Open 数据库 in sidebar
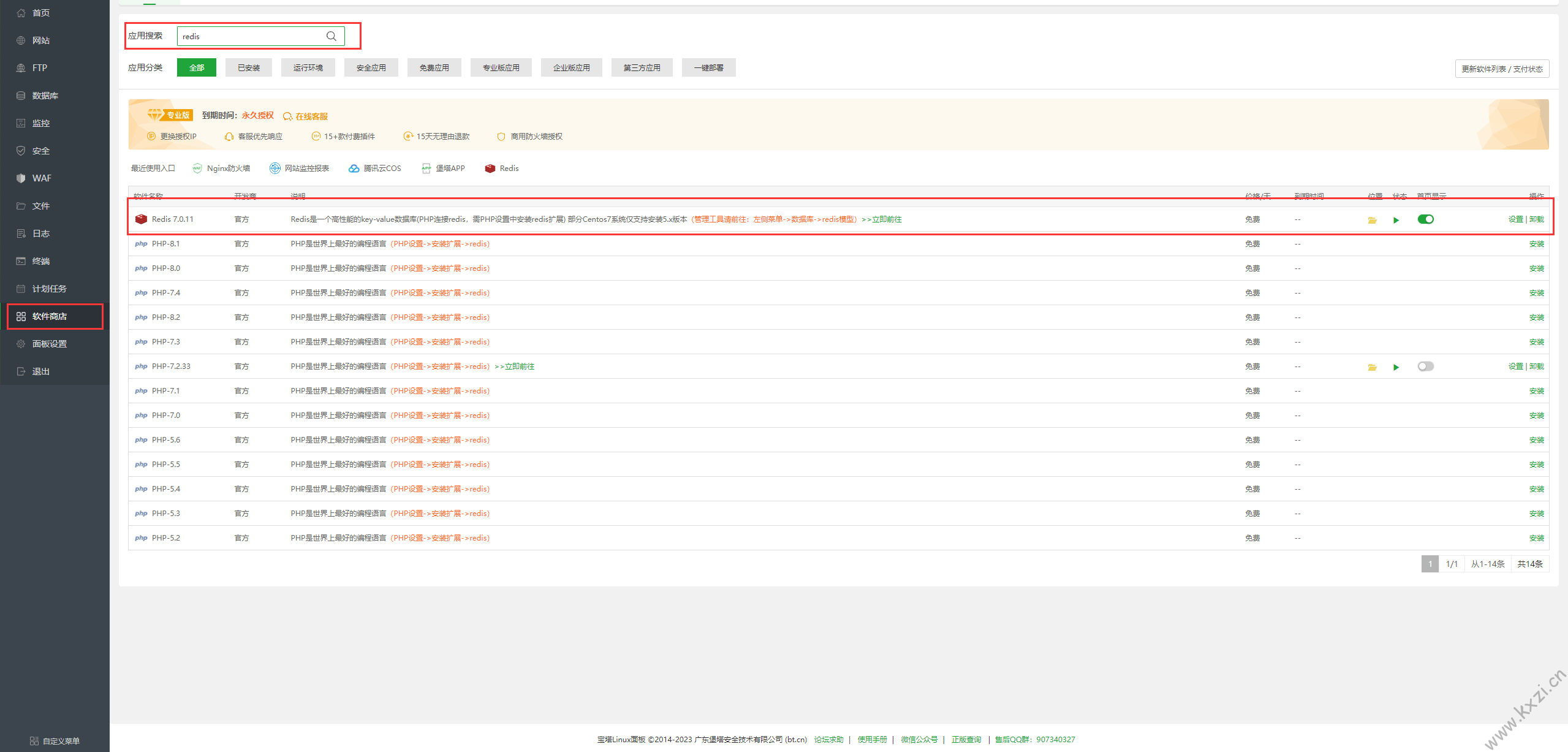Screen dimensions: 1568x752 pyautogui.click(x=45, y=96)
